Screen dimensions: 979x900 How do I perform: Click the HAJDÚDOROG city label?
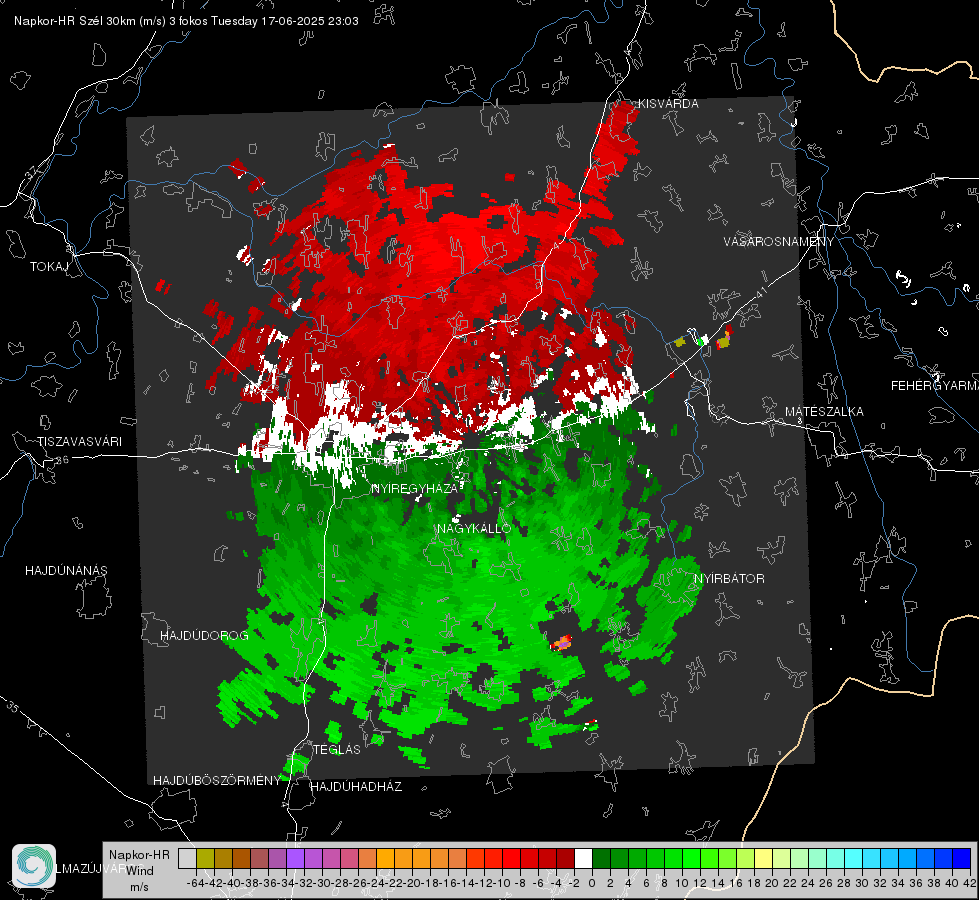click(204, 636)
